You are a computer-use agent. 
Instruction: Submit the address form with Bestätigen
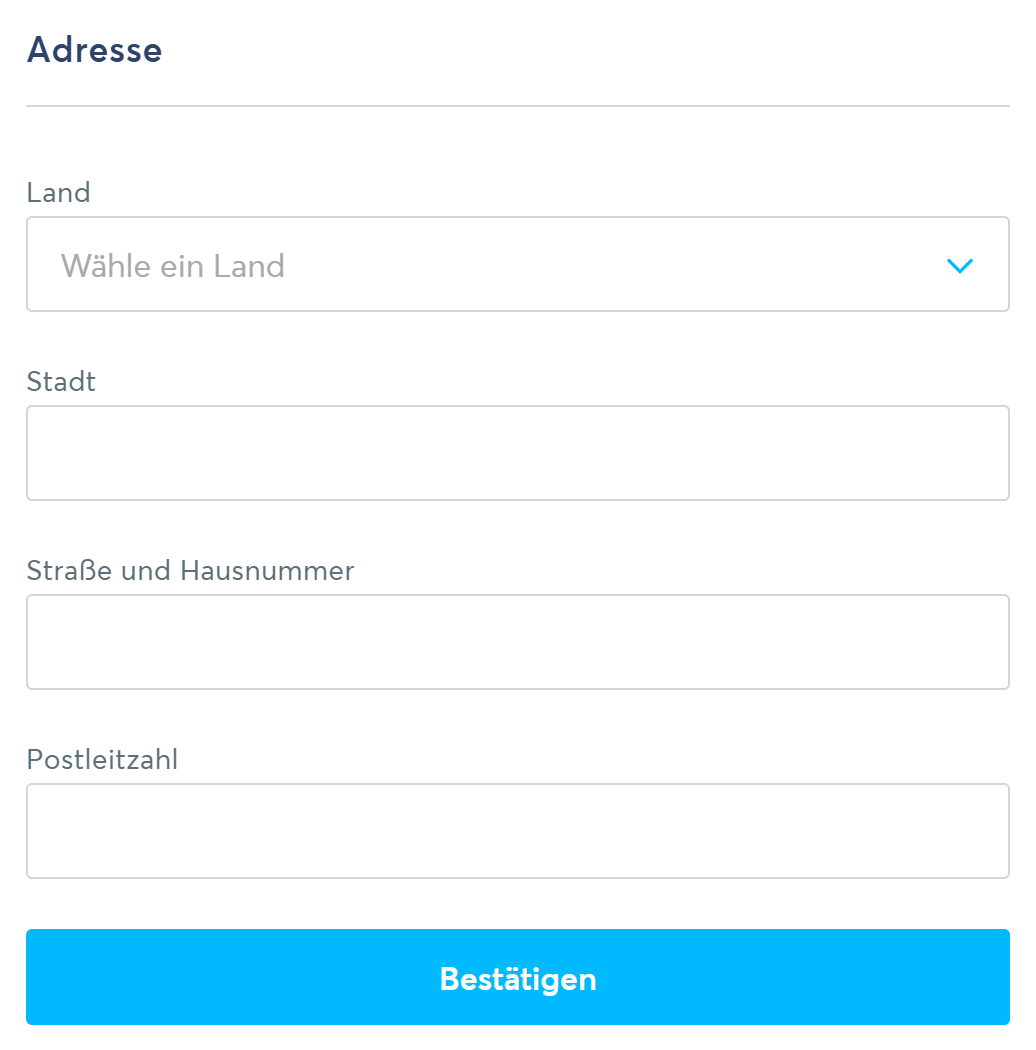(517, 978)
